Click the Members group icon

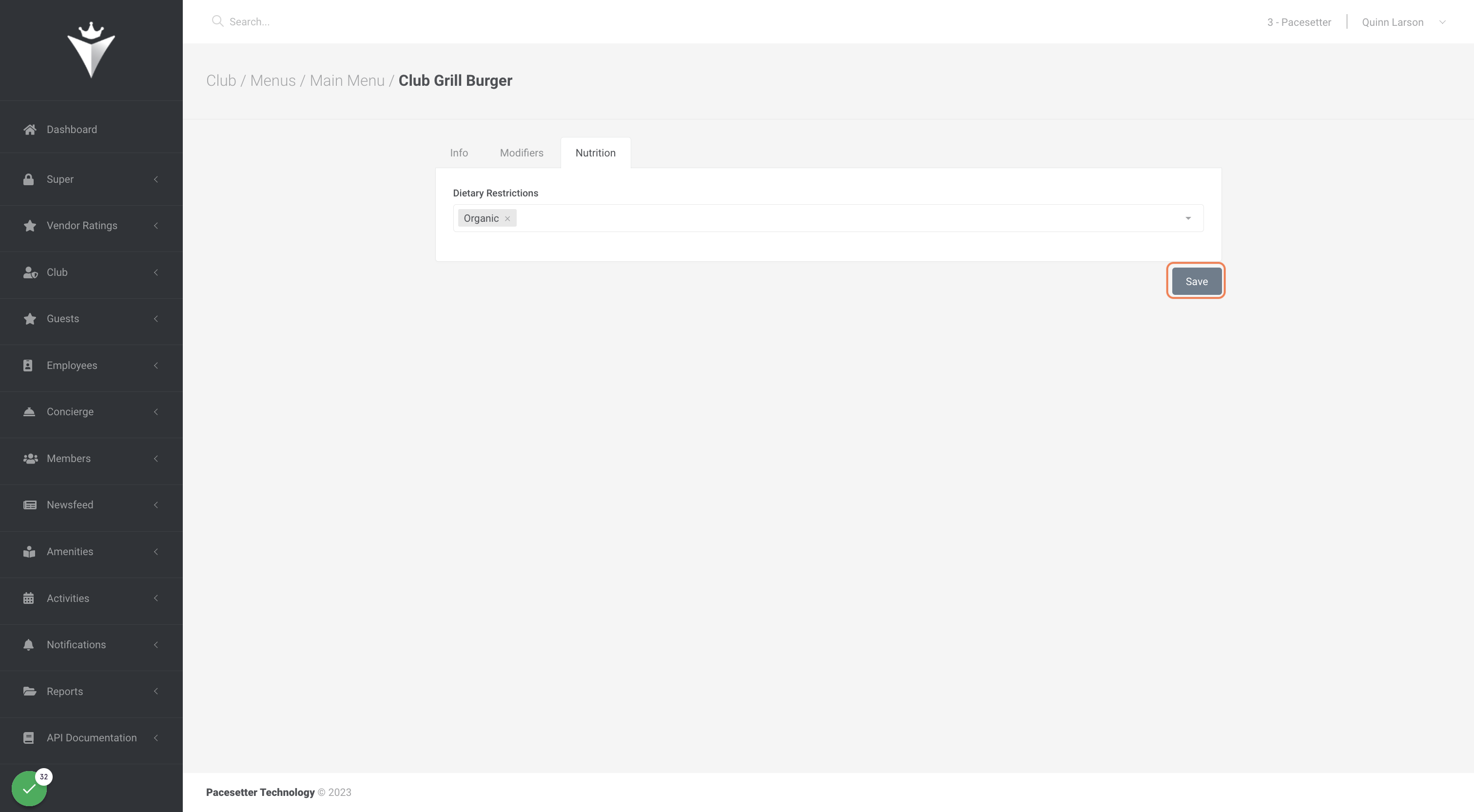click(x=30, y=458)
